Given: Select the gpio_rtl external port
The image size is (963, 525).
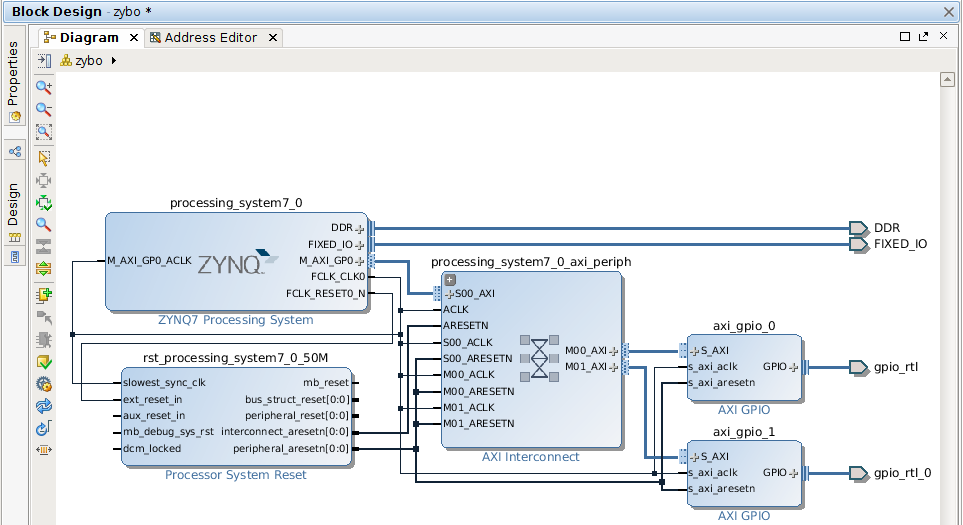Looking at the screenshot, I should click(884, 367).
